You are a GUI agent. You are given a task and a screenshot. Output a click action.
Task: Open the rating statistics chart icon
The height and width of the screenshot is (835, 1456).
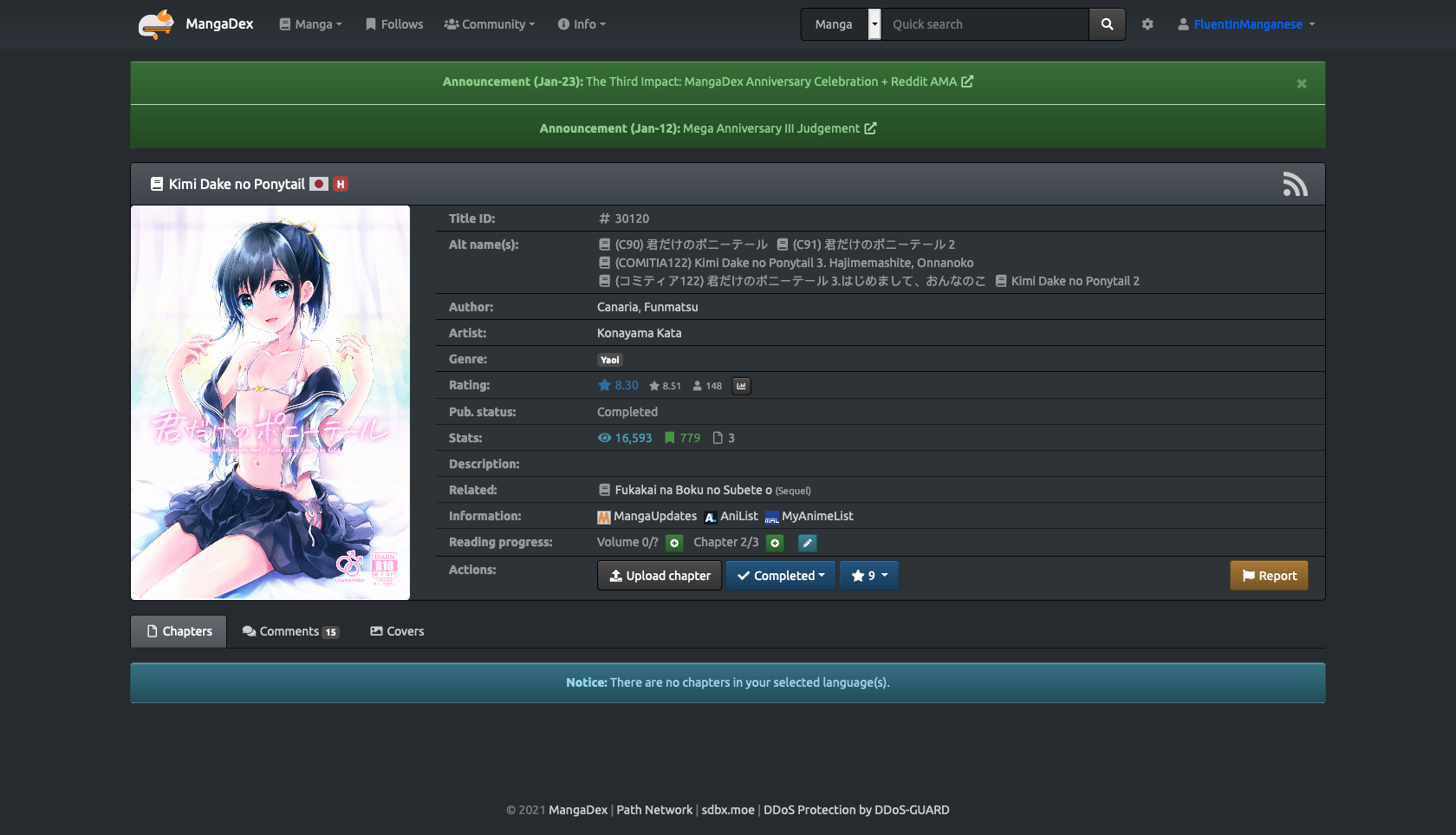coord(741,386)
